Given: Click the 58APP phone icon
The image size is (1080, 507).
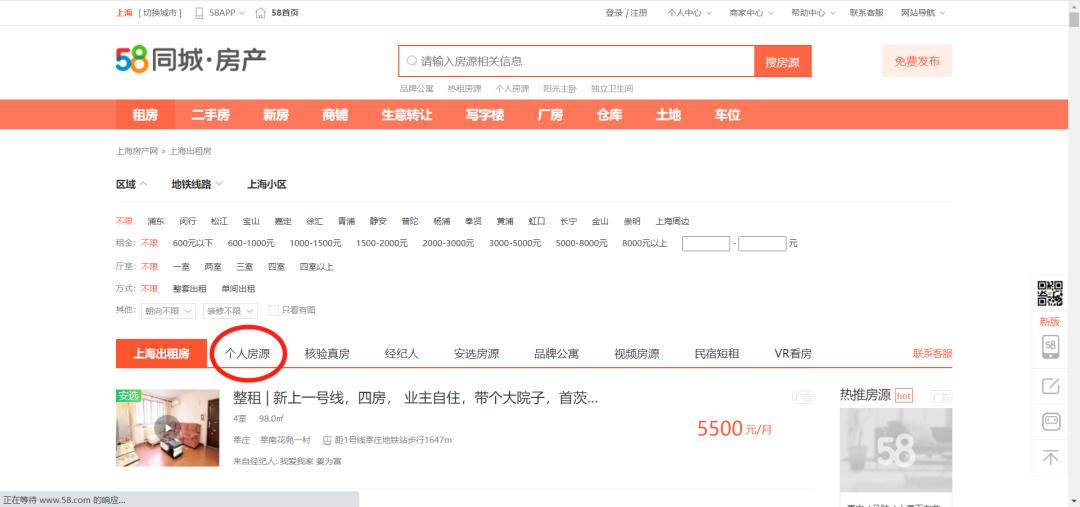Looking at the screenshot, I should tap(199, 13).
